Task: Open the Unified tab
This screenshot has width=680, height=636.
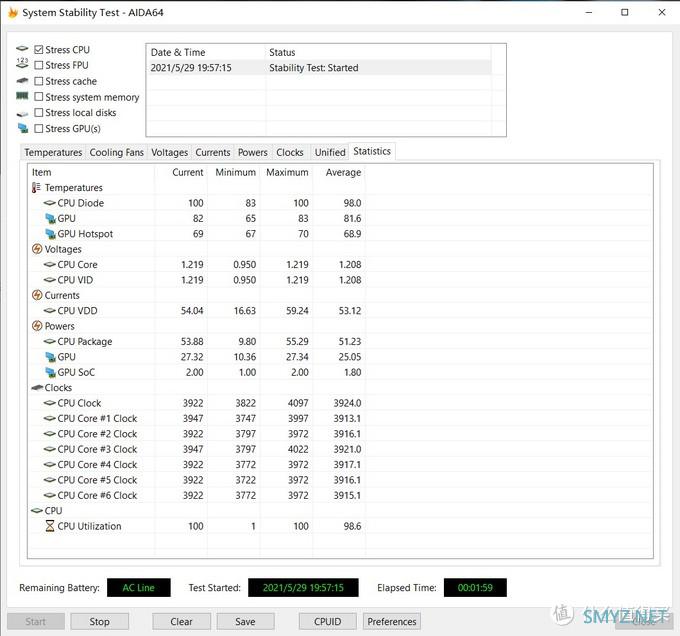Action: [330, 153]
